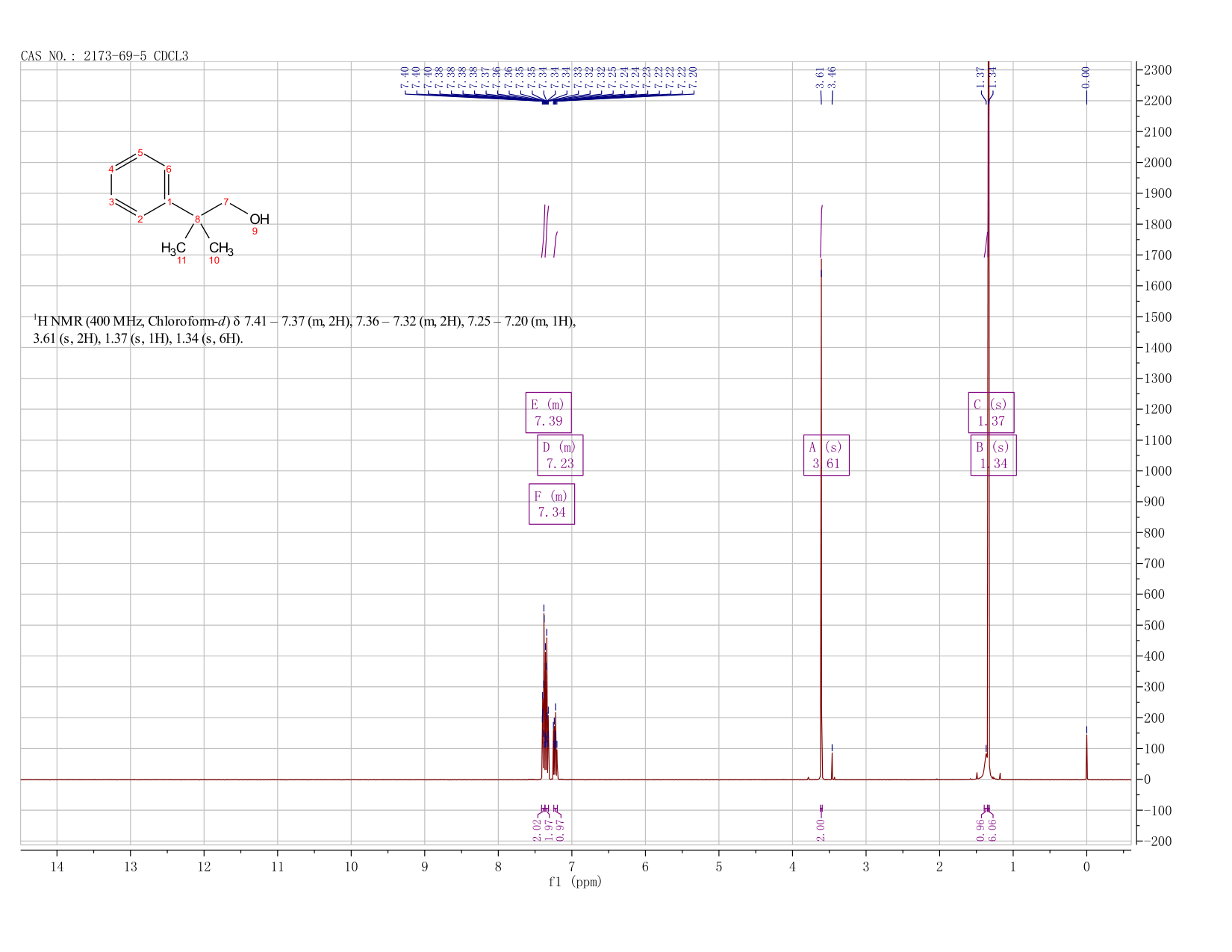Click the CH3 methyl label numbered 10
Viewport: 1232px width, 952px height.
[x=221, y=248]
